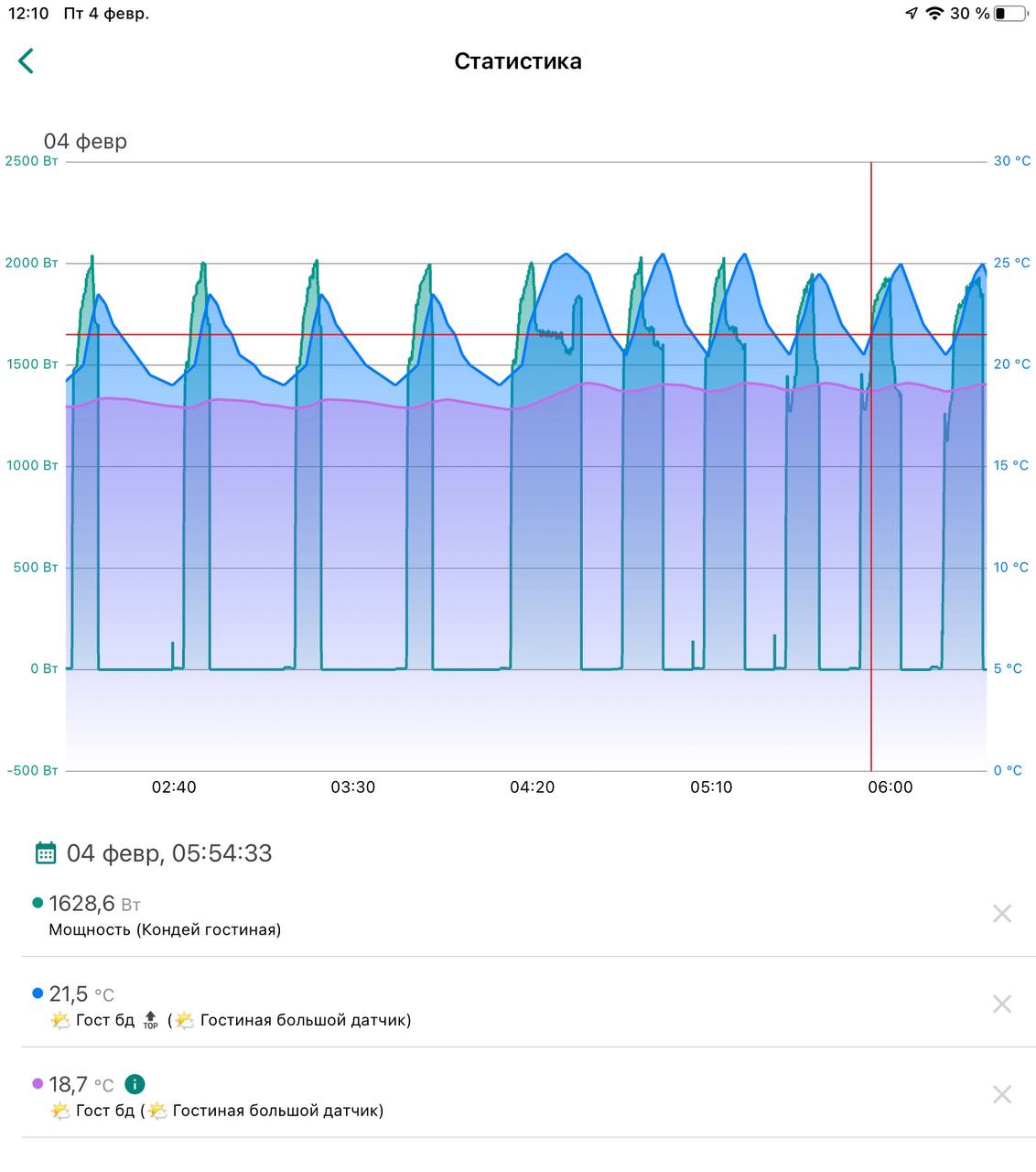Go back using the top-left chevron

26,61
